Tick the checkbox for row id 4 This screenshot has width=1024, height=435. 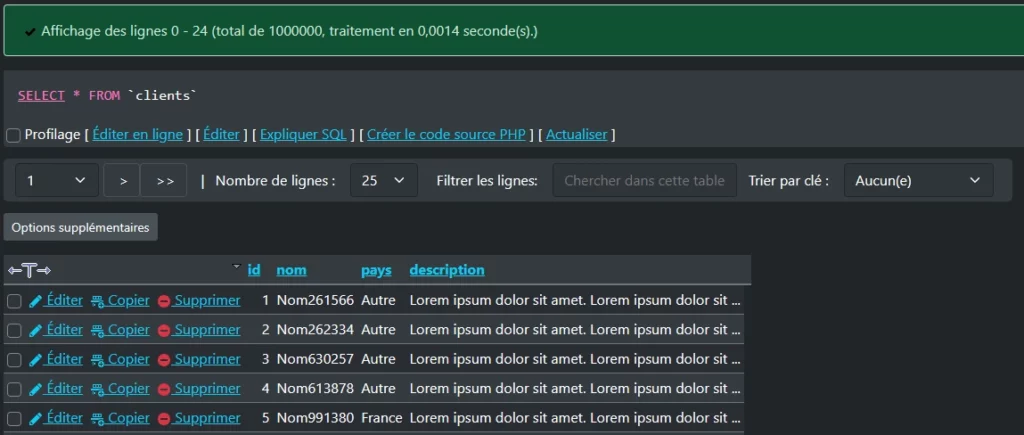pyautogui.click(x=14, y=389)
